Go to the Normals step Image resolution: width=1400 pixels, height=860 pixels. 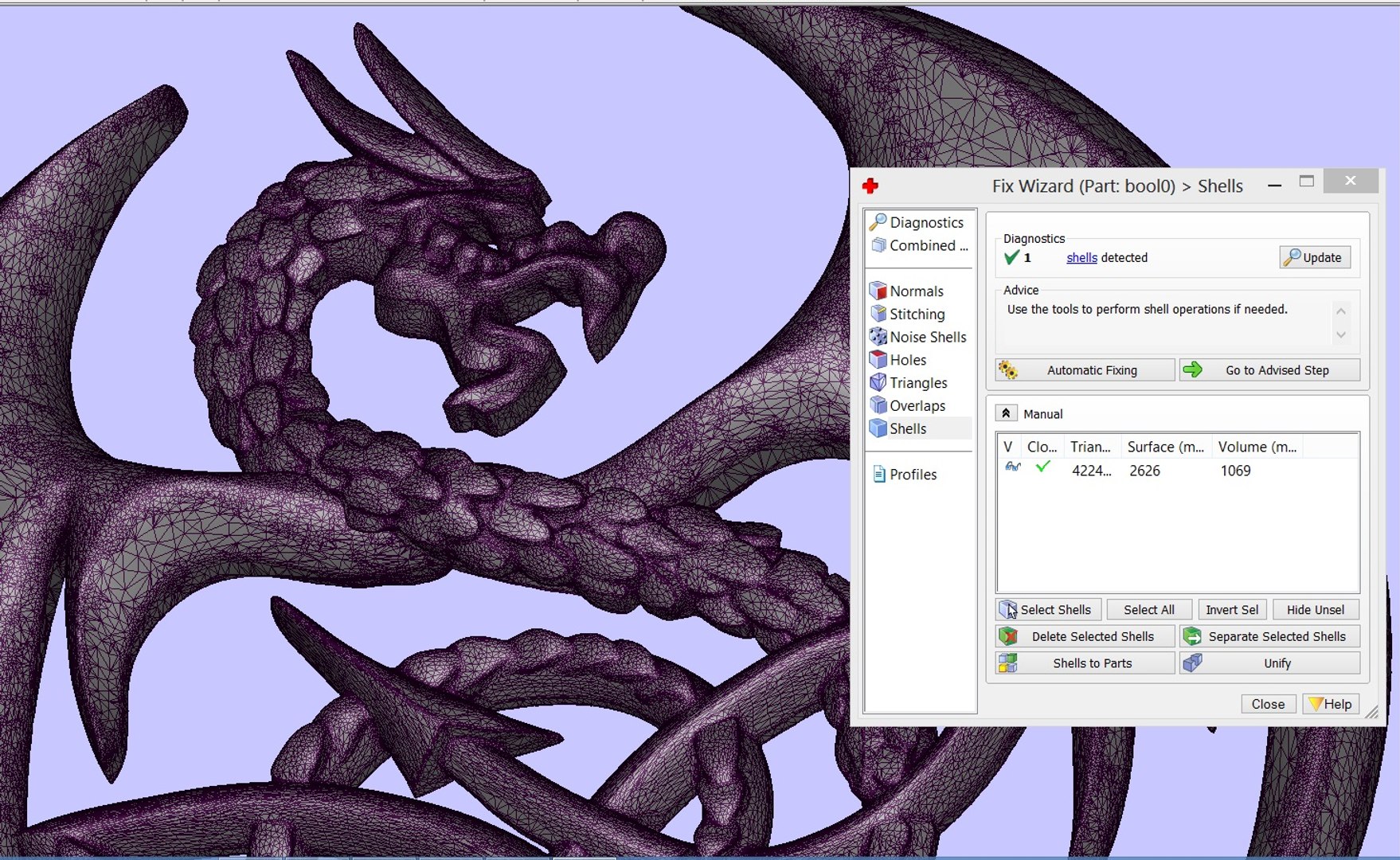(x=908, y=291)
